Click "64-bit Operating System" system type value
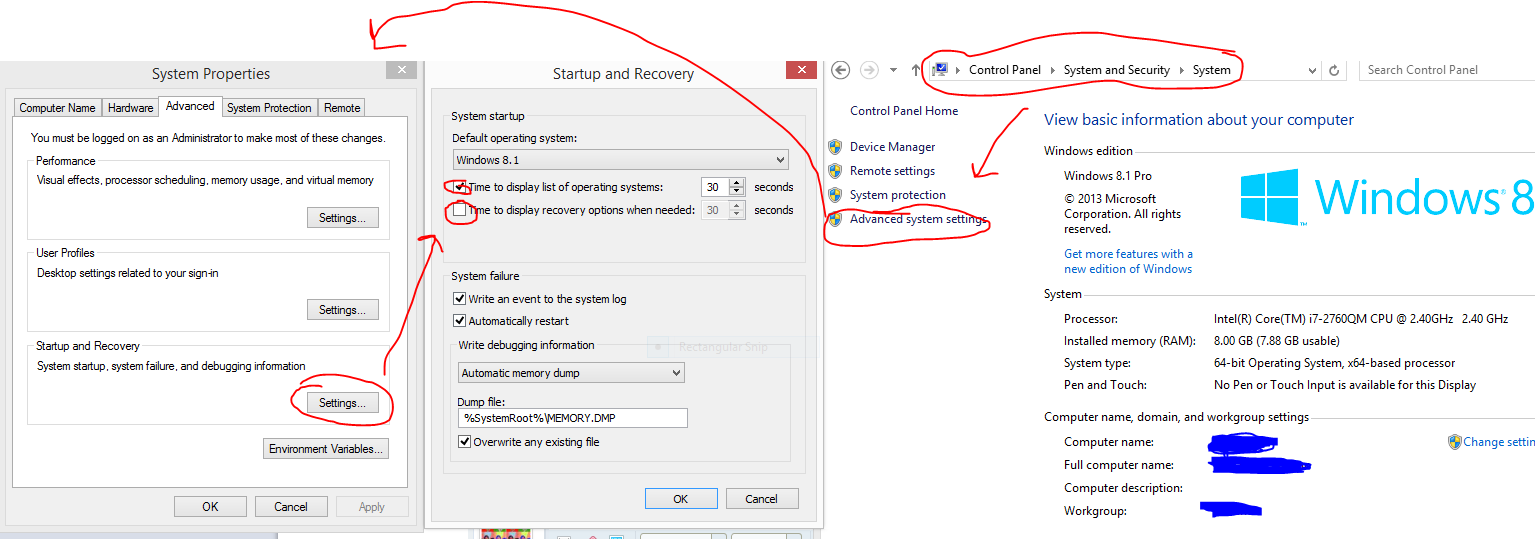The image size is (1535, 539). pos(1335,363)
